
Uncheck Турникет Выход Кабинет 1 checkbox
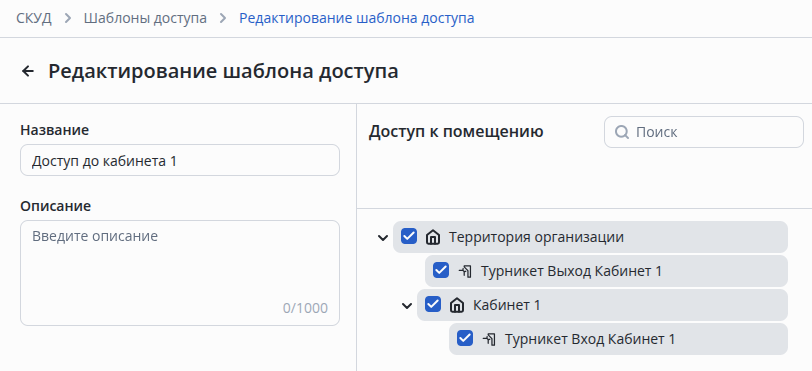[441, 270]
